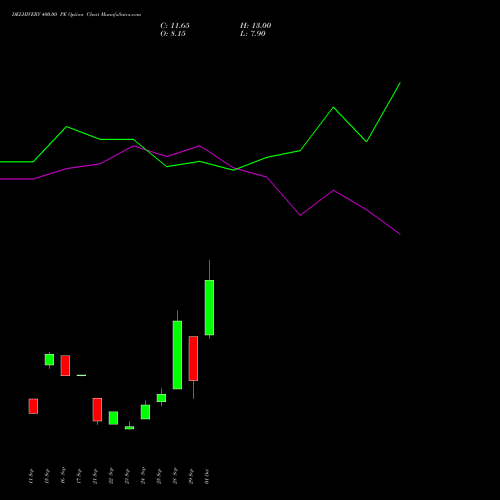Click the close value C: 11.65
This screenshot has height=500, width=500.
click(175, 26)
